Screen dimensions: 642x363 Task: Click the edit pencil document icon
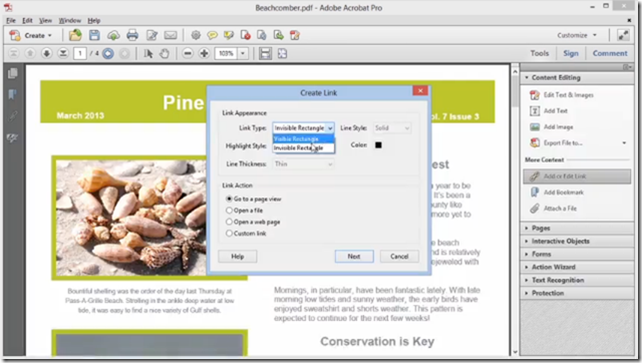[152, 36]
